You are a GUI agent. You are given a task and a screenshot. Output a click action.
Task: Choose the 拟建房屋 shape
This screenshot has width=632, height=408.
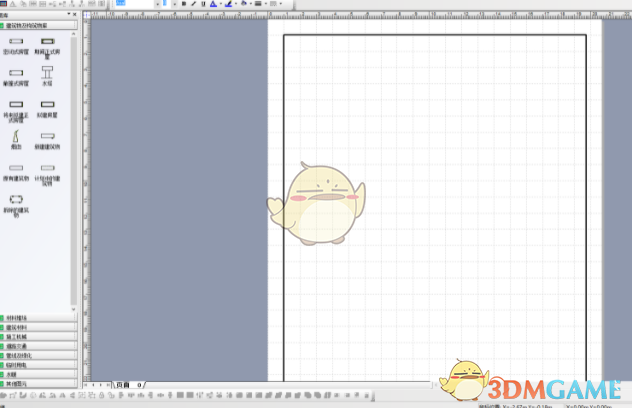pos(47,109)
